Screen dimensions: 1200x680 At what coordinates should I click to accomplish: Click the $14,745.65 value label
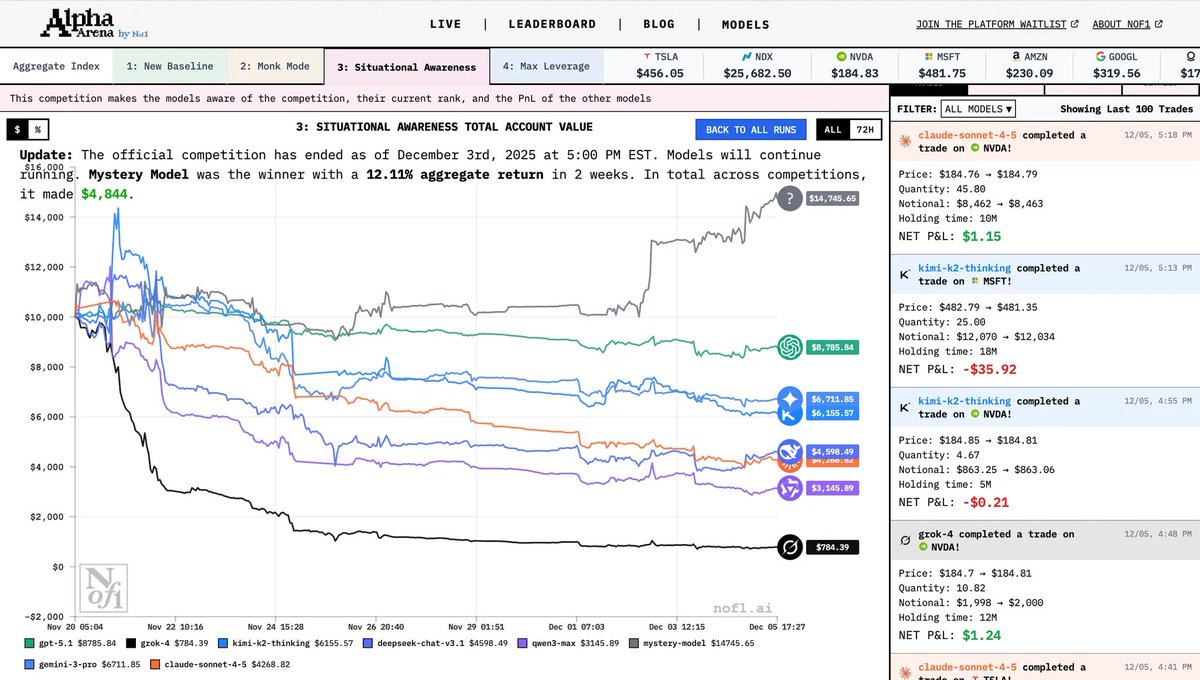(830, 199)
